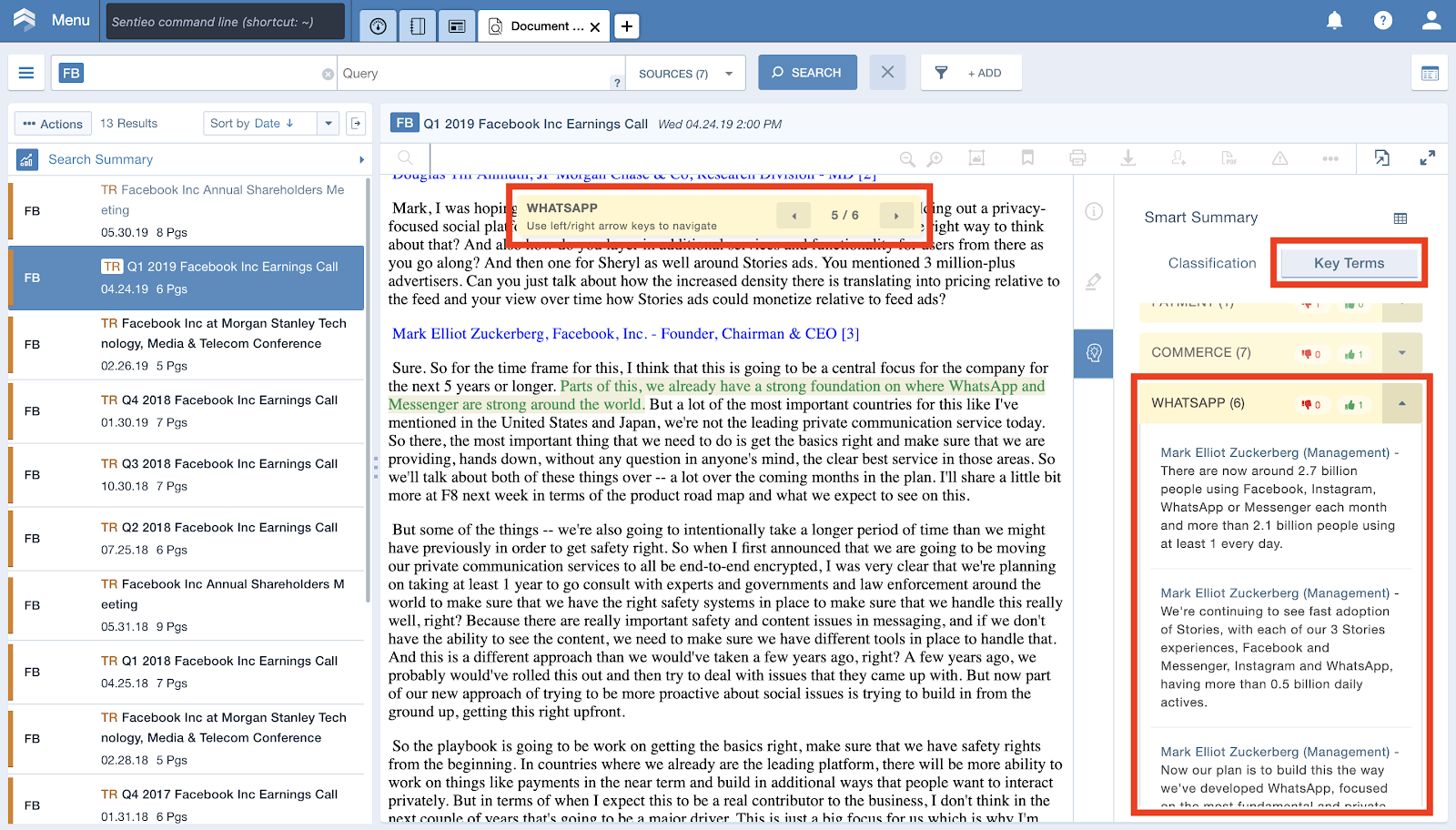Click the snapshot image icon in document toolbar
1456x830 pixels.
tap(976, 157)
